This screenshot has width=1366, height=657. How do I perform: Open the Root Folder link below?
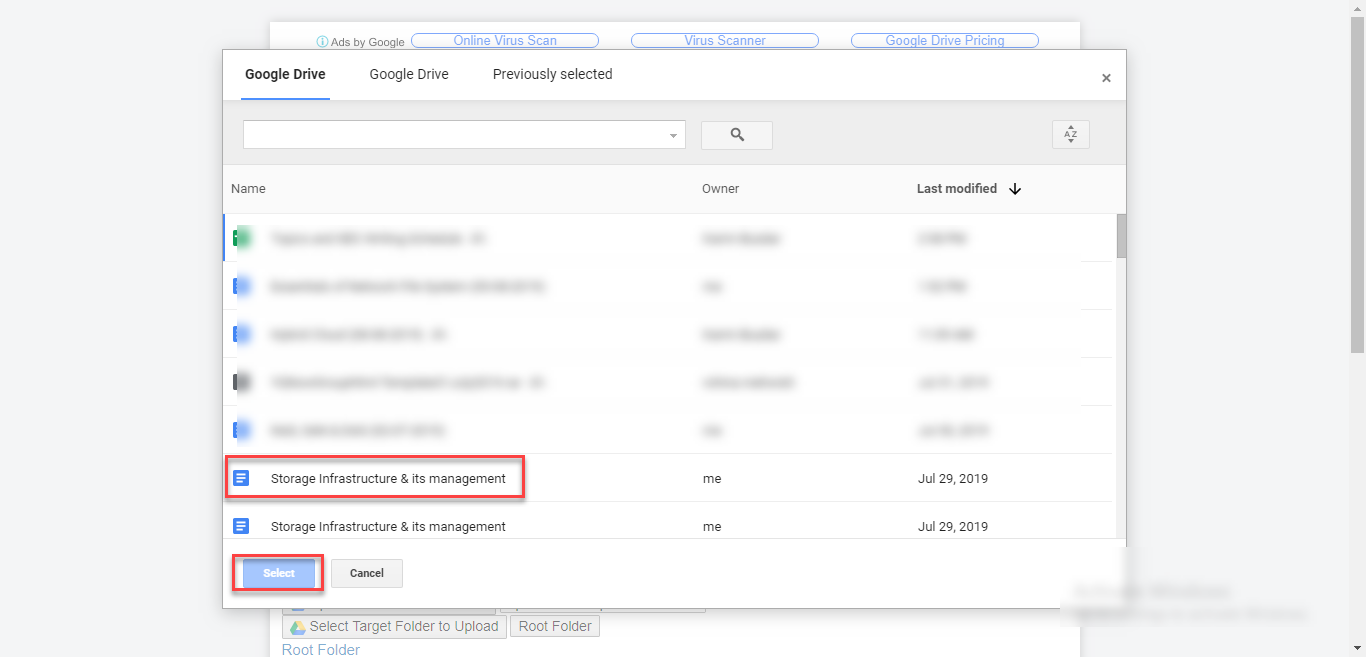coord(321,649)
